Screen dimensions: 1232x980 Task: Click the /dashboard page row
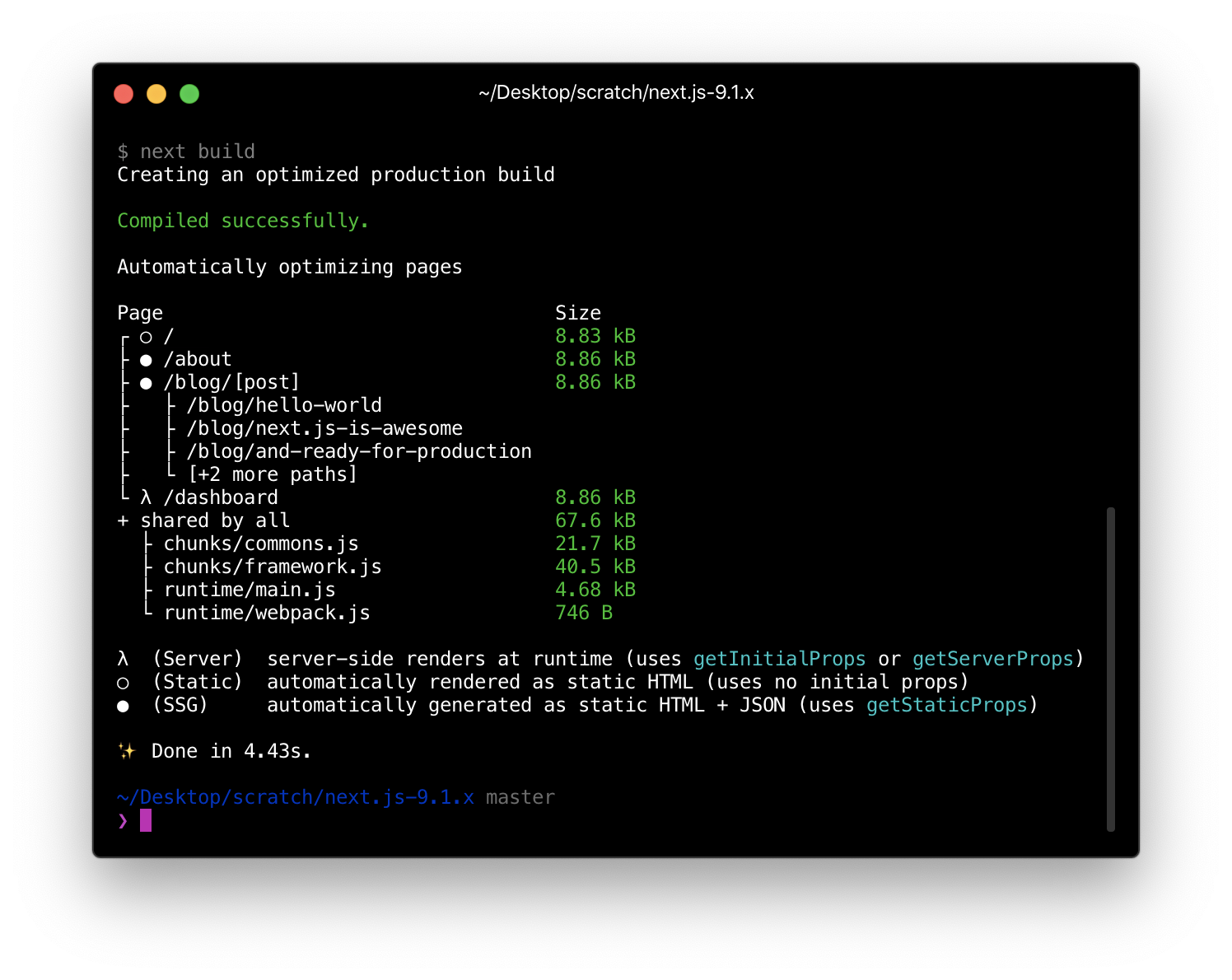221,497
